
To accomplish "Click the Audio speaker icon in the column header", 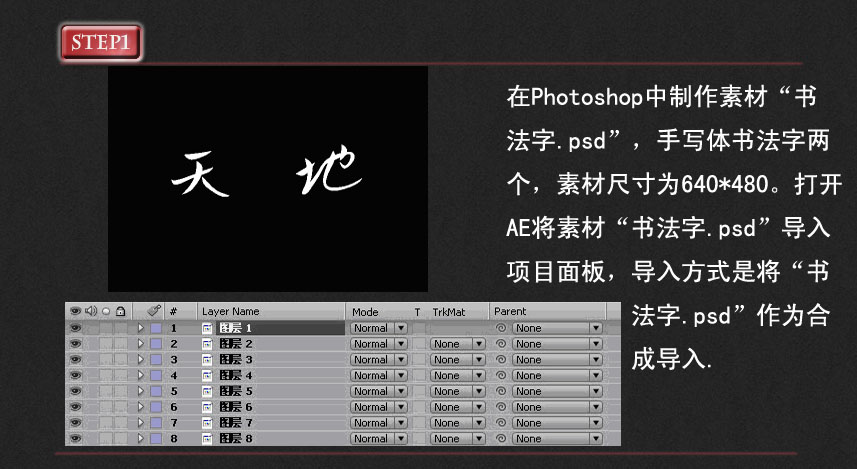I will pyautogui.click(x=91, y=311).
